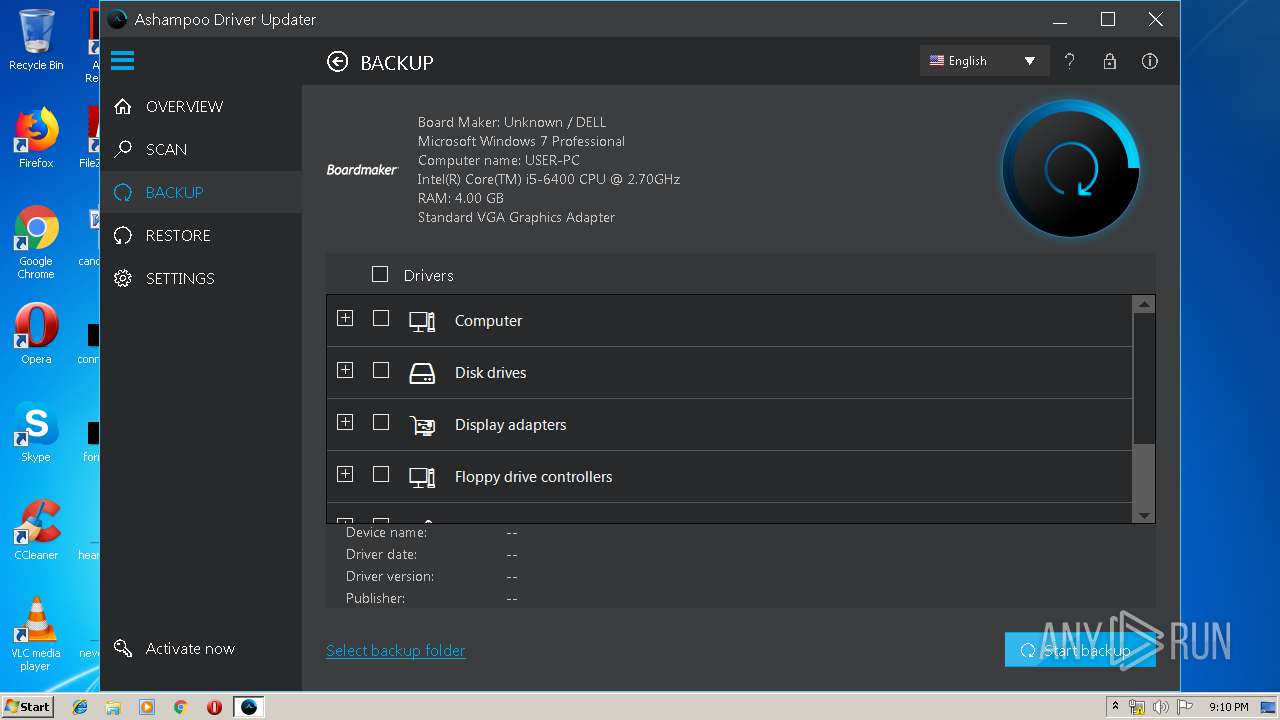Image resolution: width=1280 pixels, height=720 pixels.
Task: Launch CCleaner from desktop
Action: [x=36, y=530]
